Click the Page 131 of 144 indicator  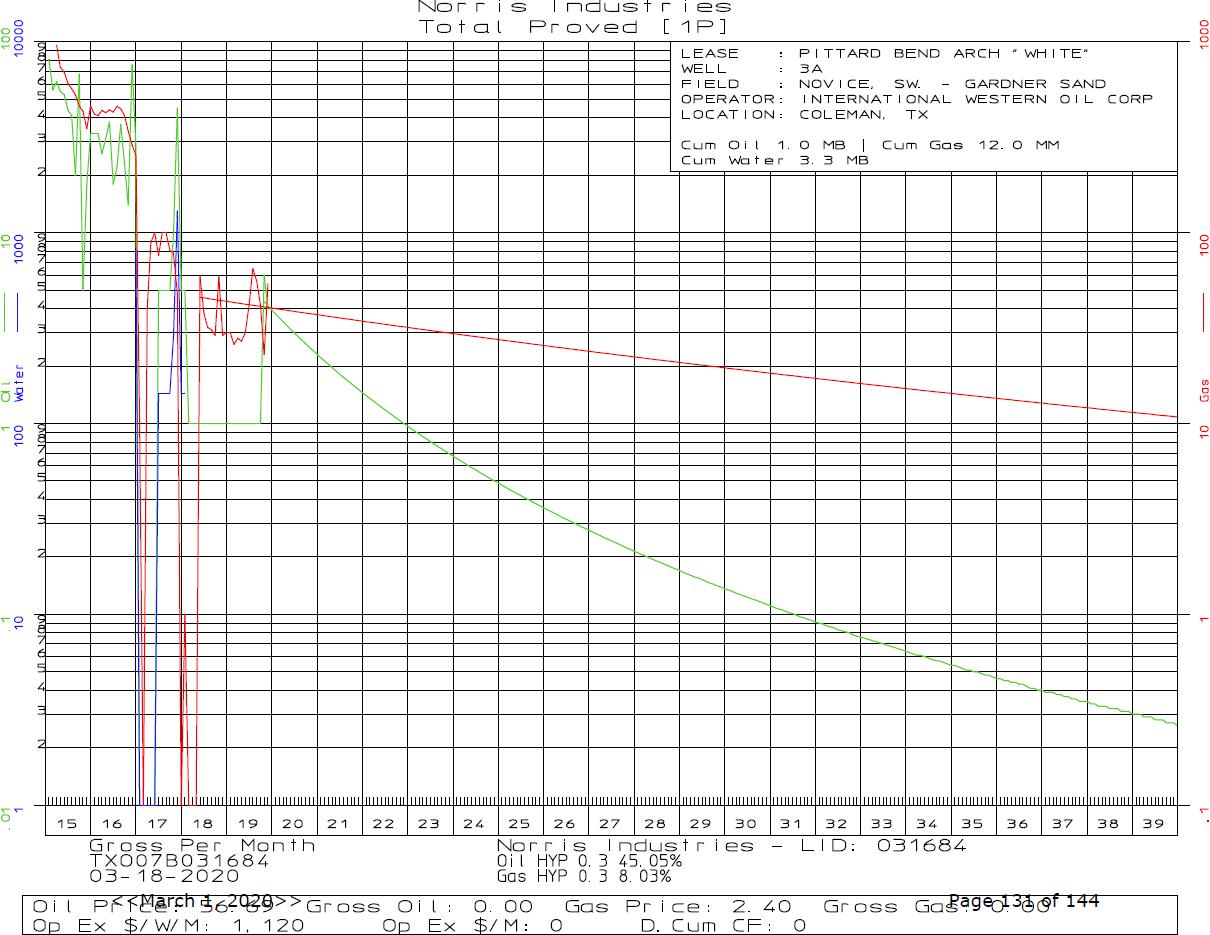pos(1023,901)
